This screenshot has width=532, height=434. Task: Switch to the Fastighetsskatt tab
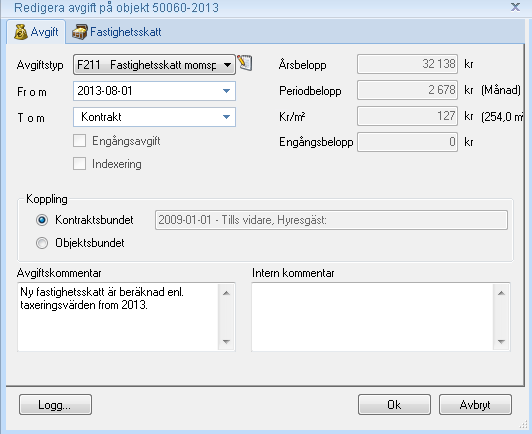(116, 32)
